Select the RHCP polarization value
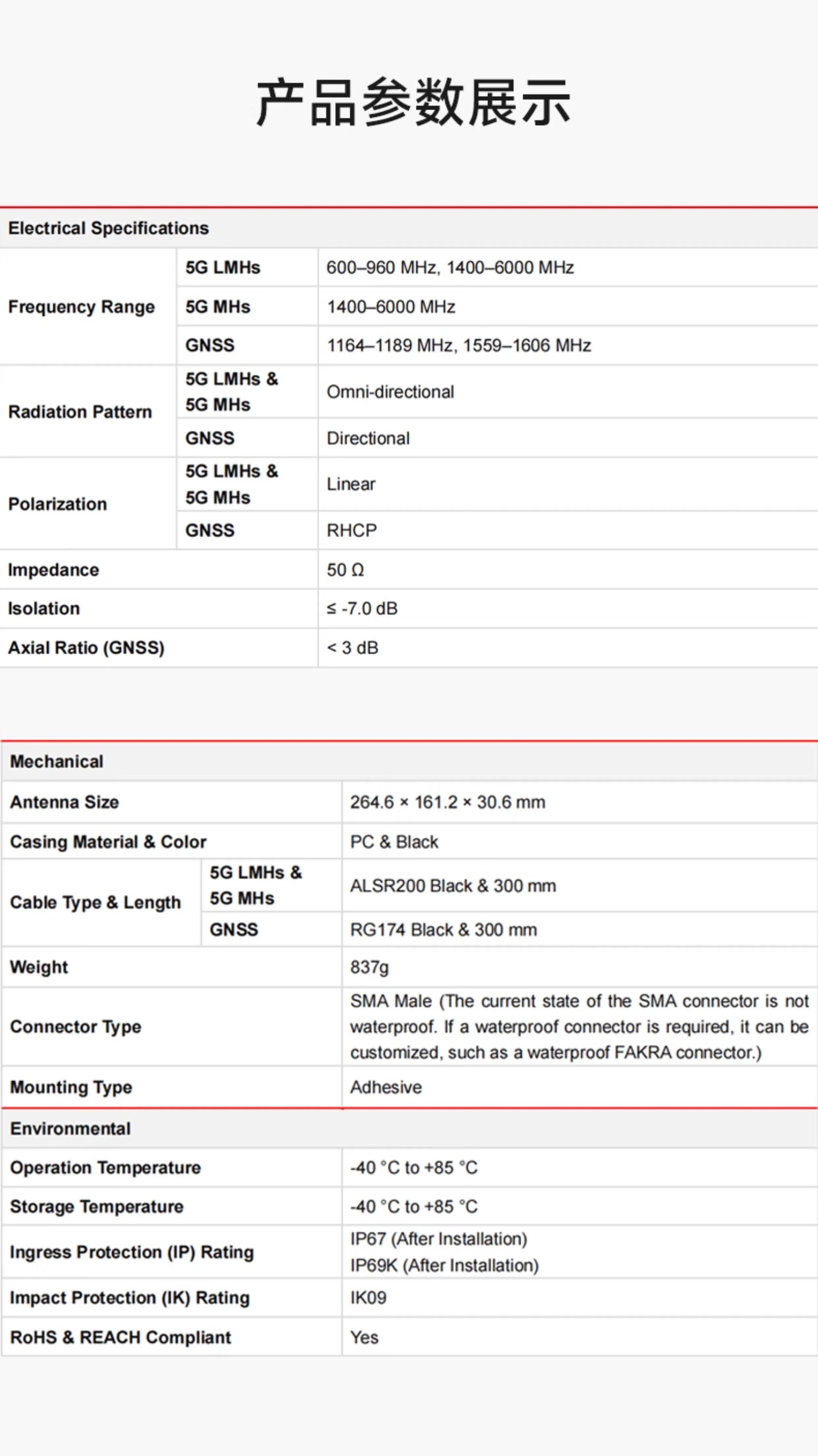This screenshot has width=818, height=1456. [x=351, y=530]
